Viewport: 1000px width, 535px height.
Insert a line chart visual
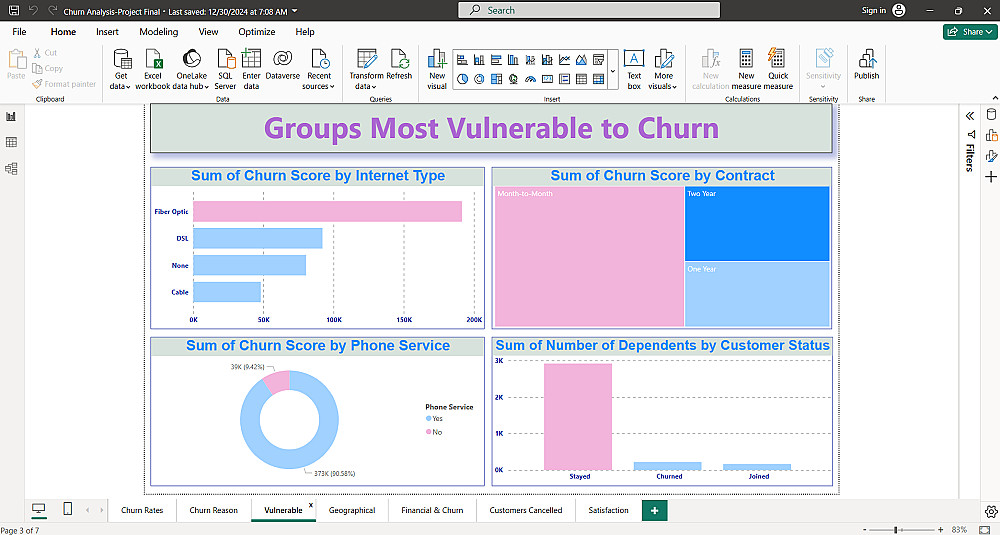coord(564,59)
